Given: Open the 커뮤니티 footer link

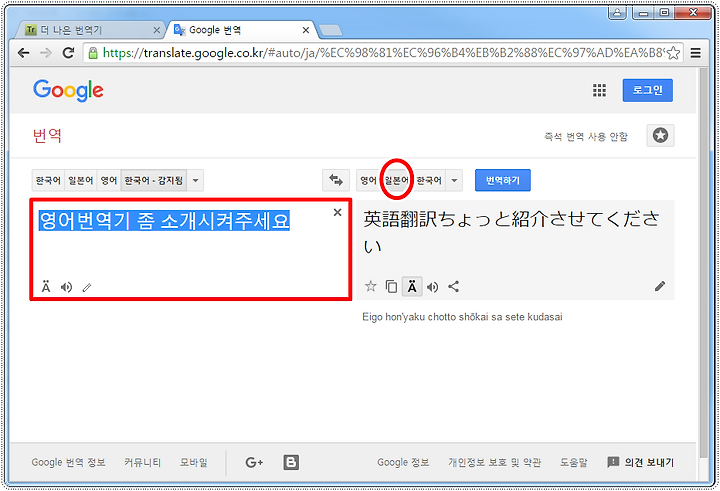Looking at the screenshot, I should point(142,462).
